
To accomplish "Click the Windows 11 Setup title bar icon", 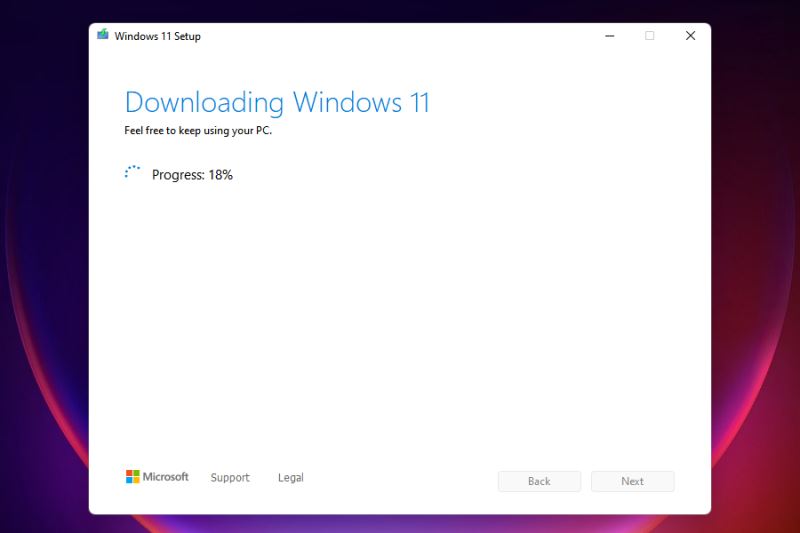I will coord(102,35).
